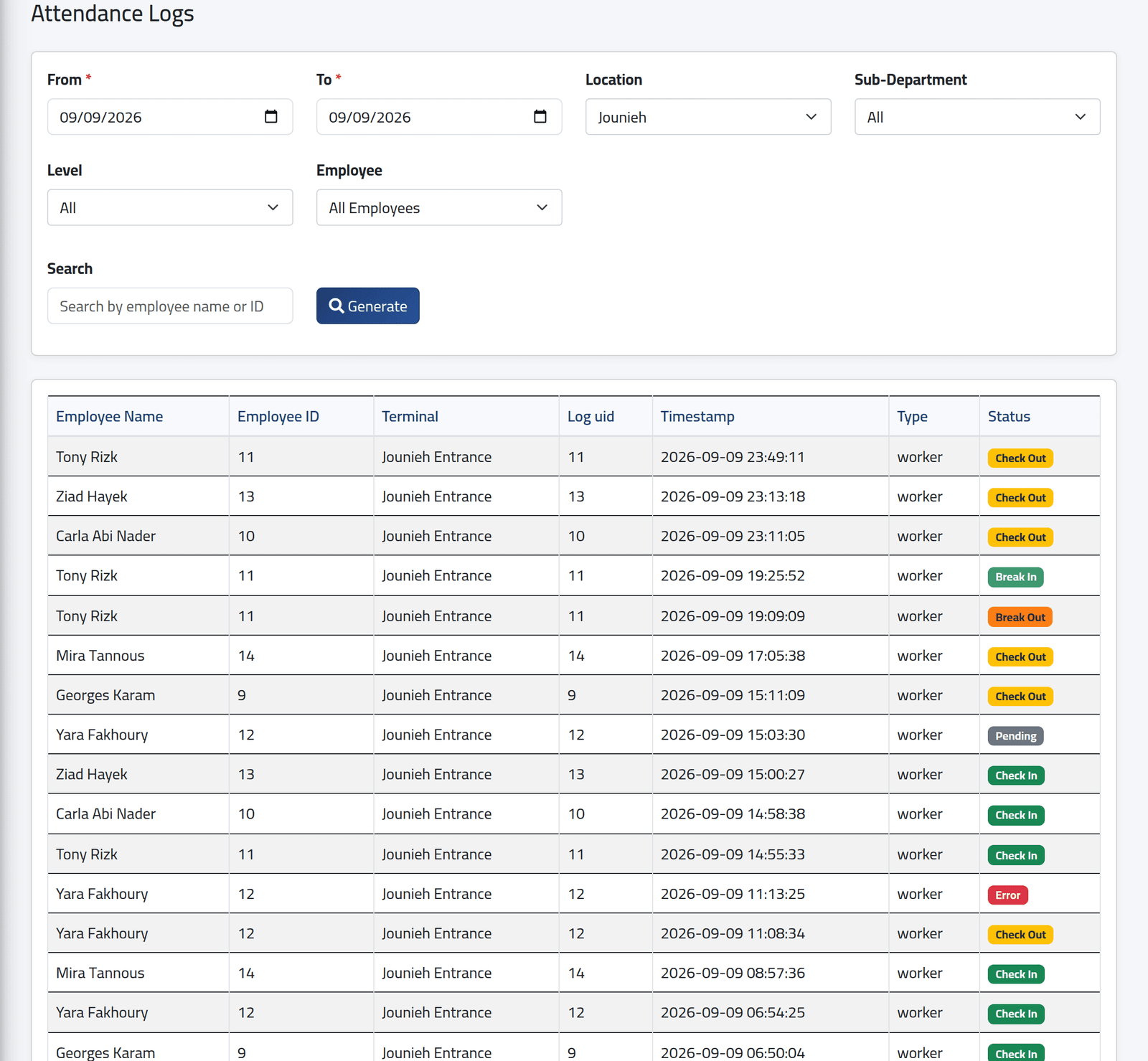The image size is (1148, 1061).
Task: Click the To date field
Action: click(439, 117)
